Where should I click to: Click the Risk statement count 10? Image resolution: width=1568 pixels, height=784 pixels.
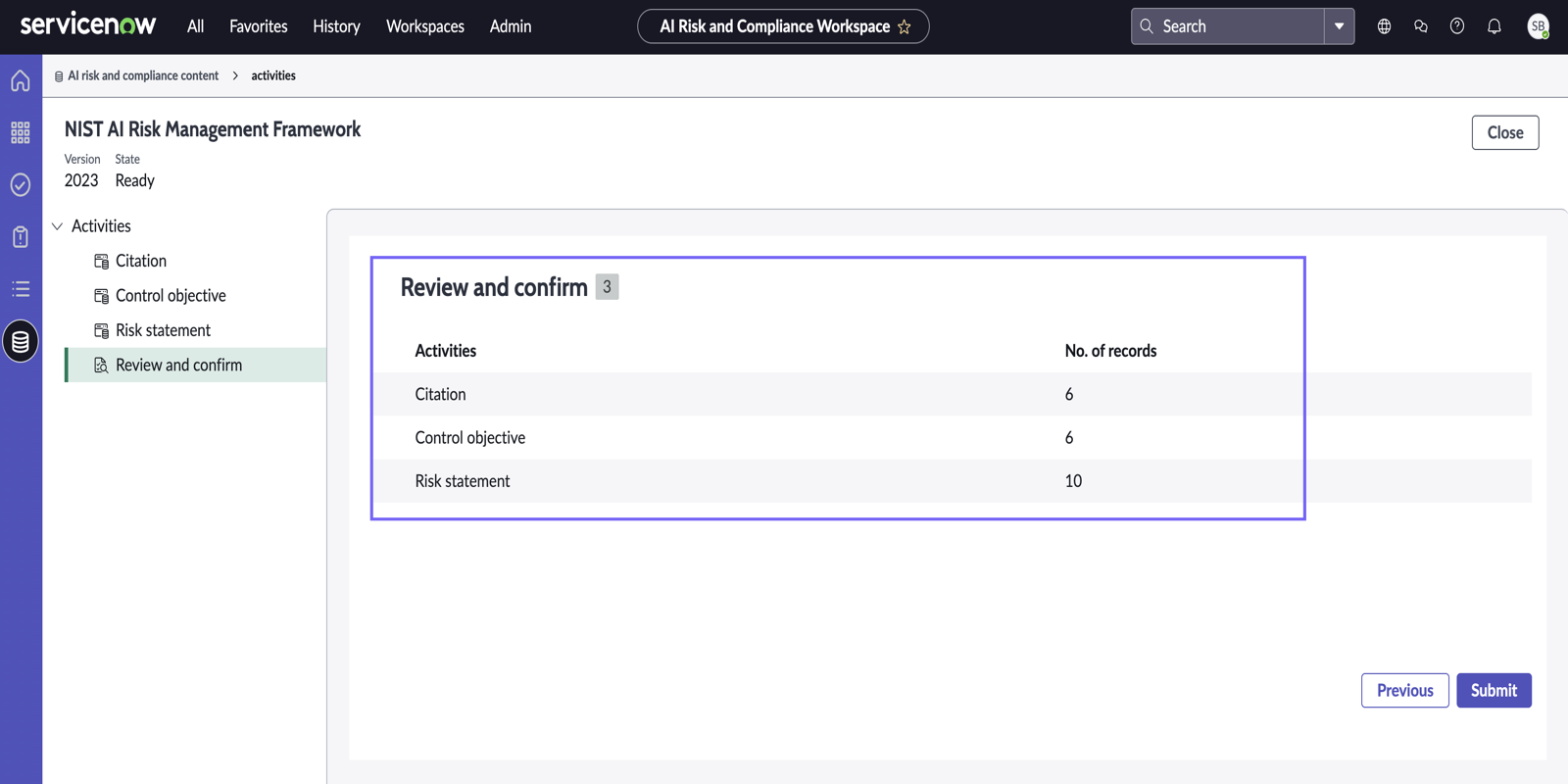(x=1073, y=481)
